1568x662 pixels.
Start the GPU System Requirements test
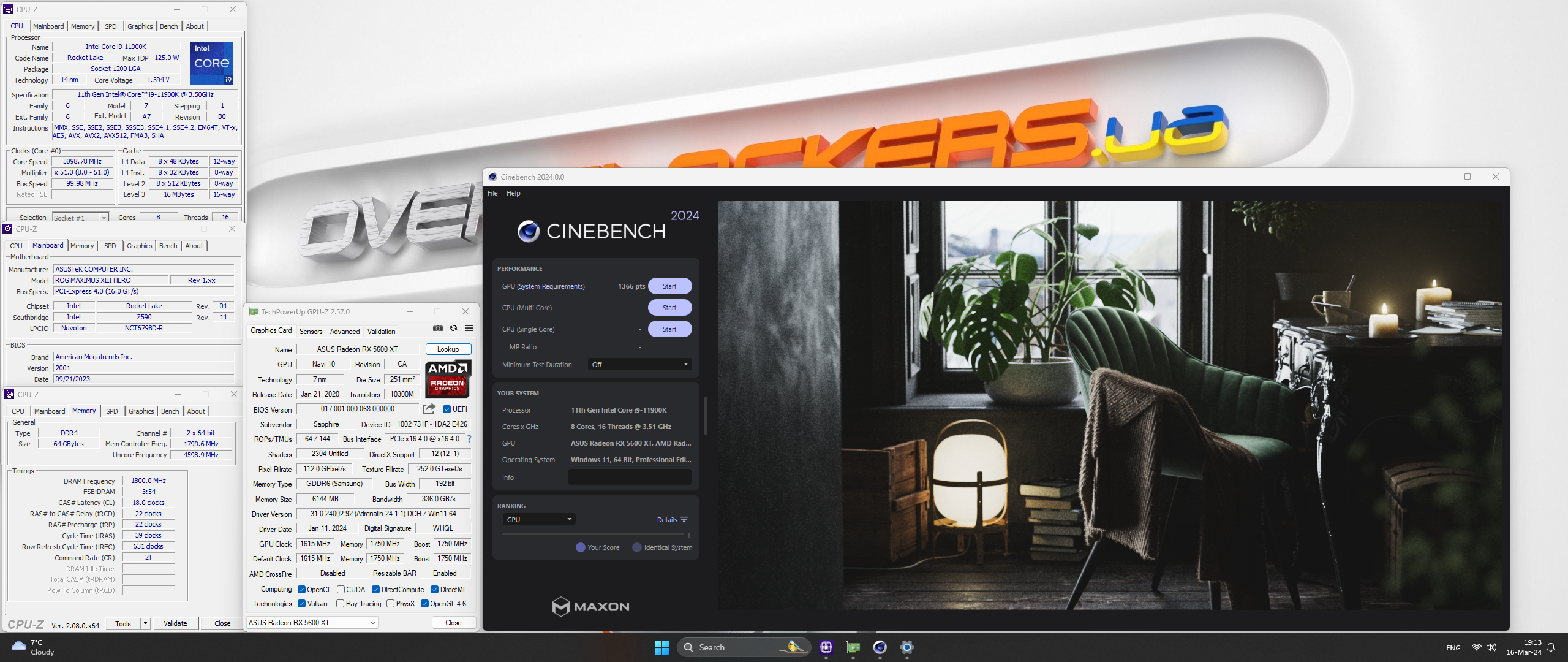pyautogui.click(x=669, y=286)
